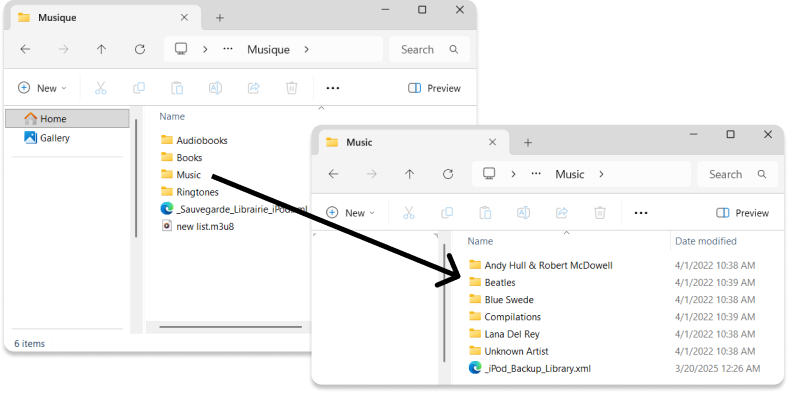Click horizontal scrollbar in Musique file list
The width and height of the screenshot is (788, 393).
coord(231,327)
